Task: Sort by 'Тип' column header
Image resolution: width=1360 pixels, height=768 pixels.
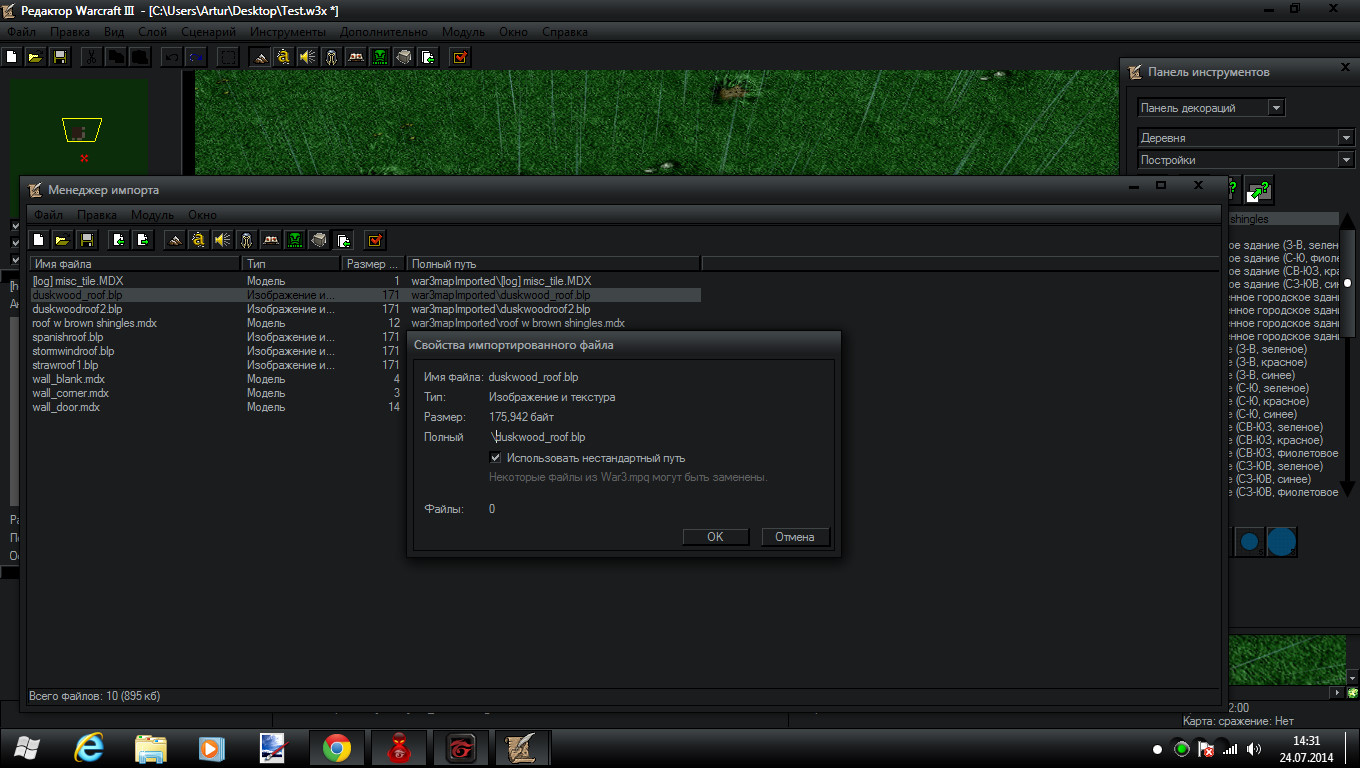Action: tap(291, 264)
